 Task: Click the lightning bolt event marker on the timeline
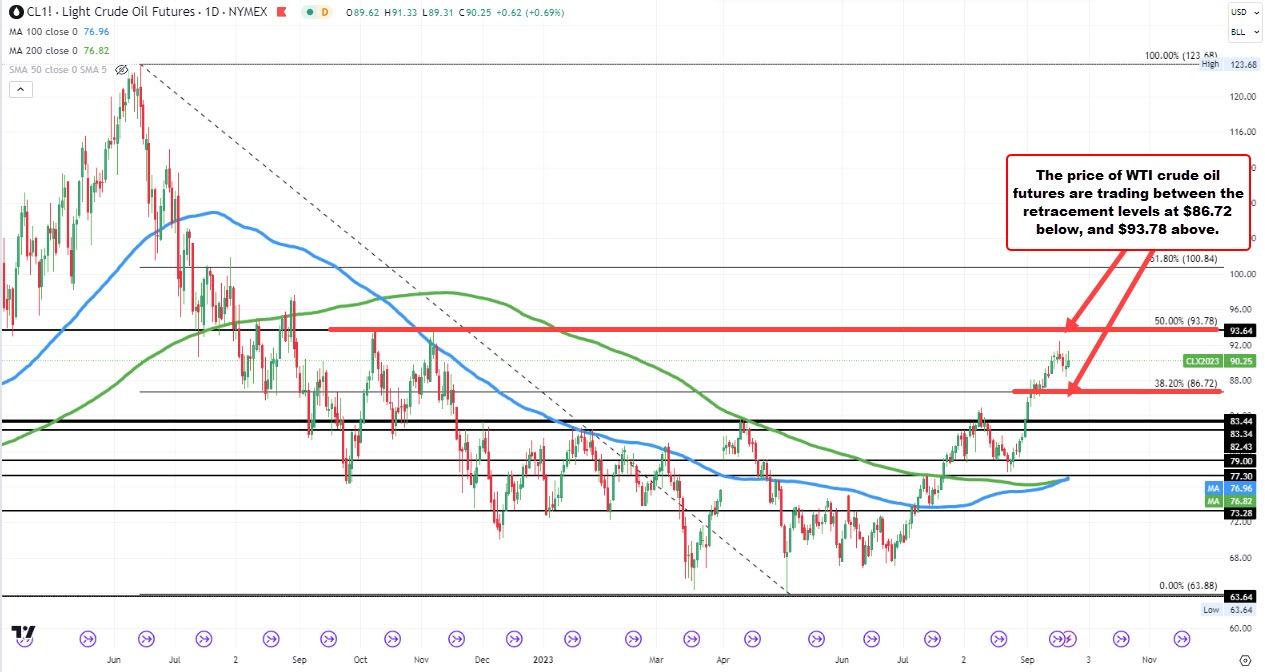pyautogui.click(x=1069, y=638)
